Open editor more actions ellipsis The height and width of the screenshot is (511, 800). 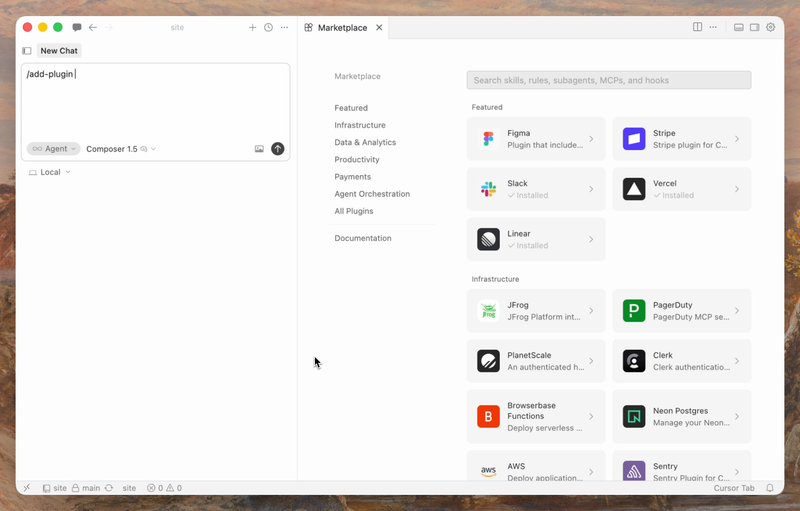(x=713, y=27)
